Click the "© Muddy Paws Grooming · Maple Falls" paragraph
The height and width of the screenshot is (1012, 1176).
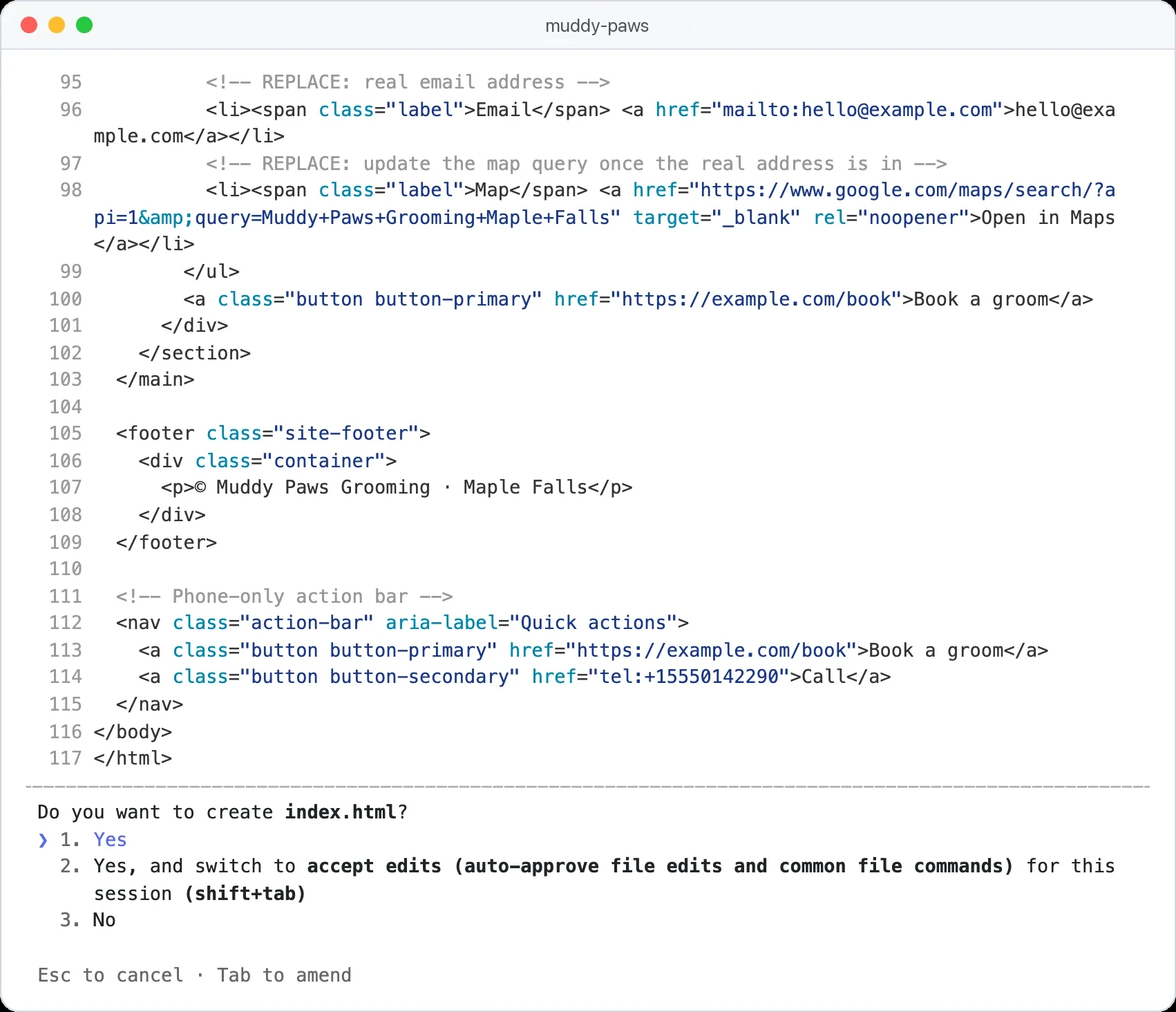point(397,487)
